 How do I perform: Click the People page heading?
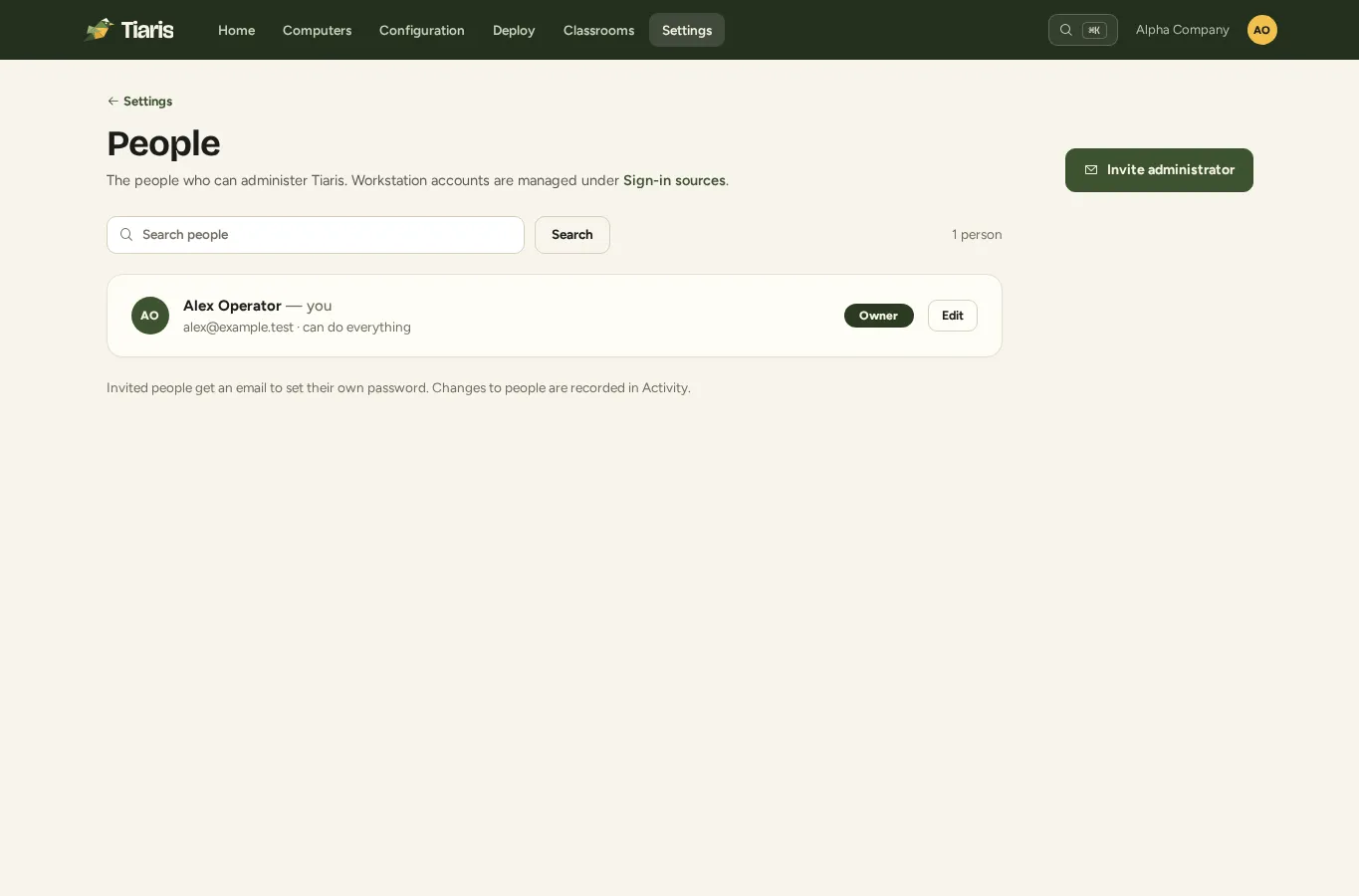pyautogui.click(x=163, y=143)
